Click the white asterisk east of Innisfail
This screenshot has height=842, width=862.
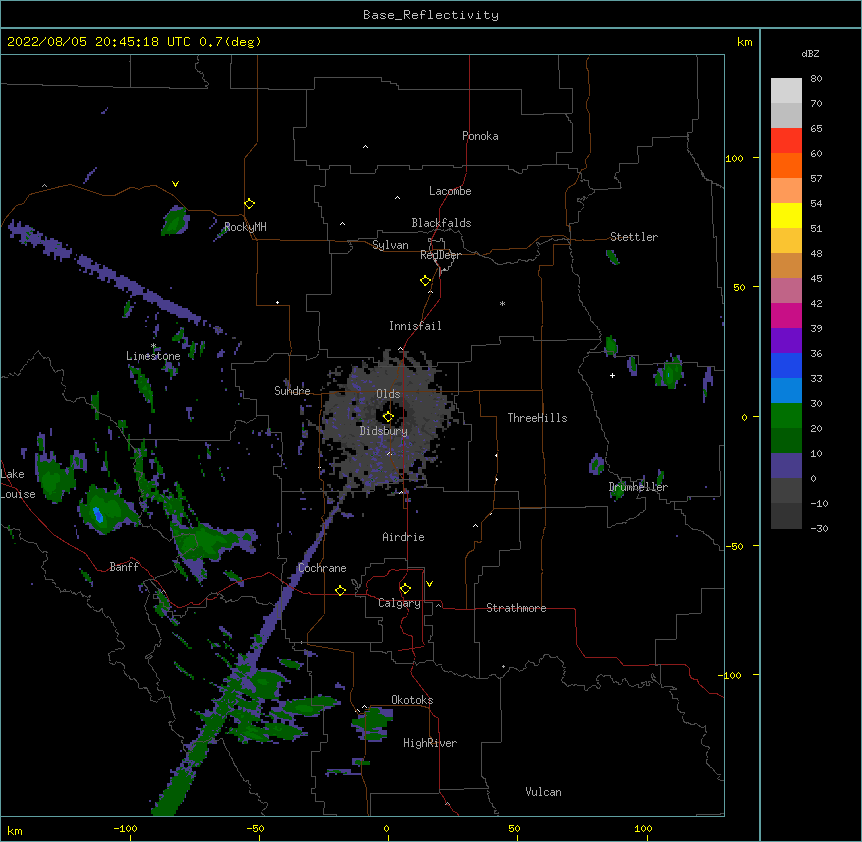click(x=502, y=303)
